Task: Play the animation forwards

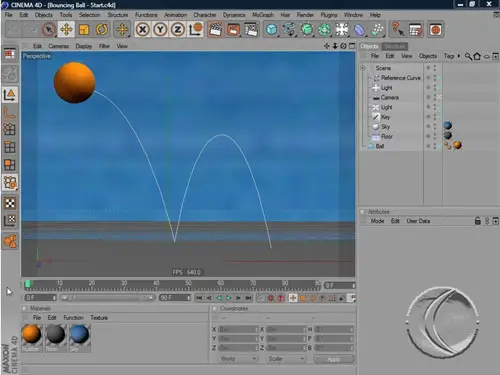Action: coord(229,298)
